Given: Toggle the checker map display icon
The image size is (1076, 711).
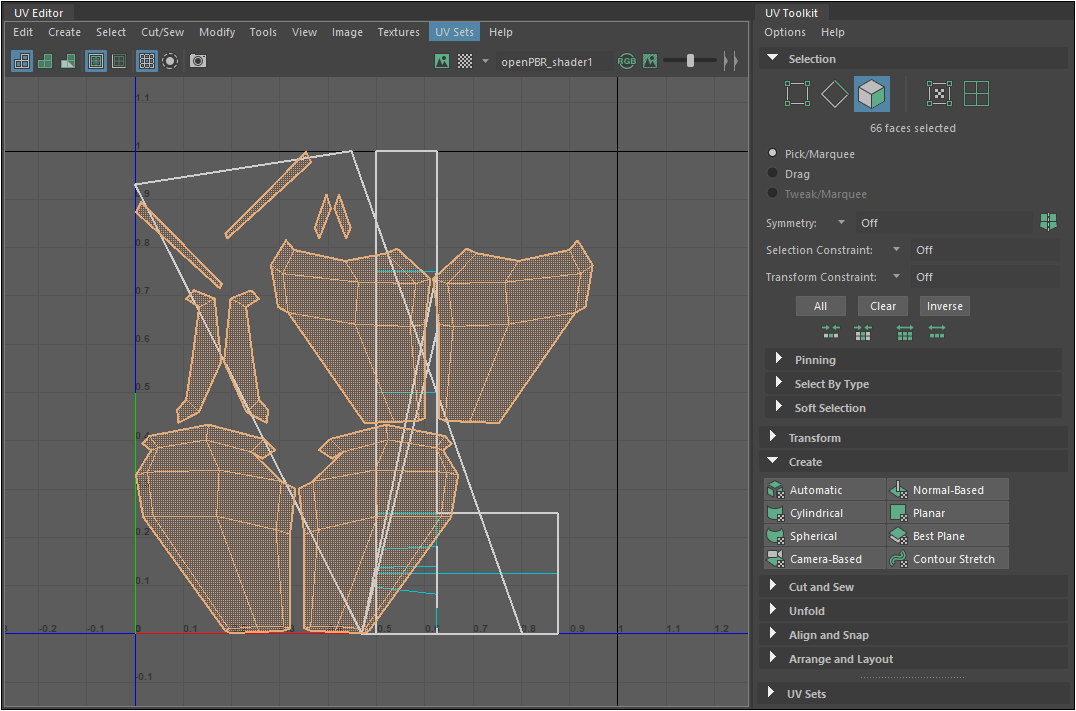Looking at the screenshot, I should pos(465,61).
